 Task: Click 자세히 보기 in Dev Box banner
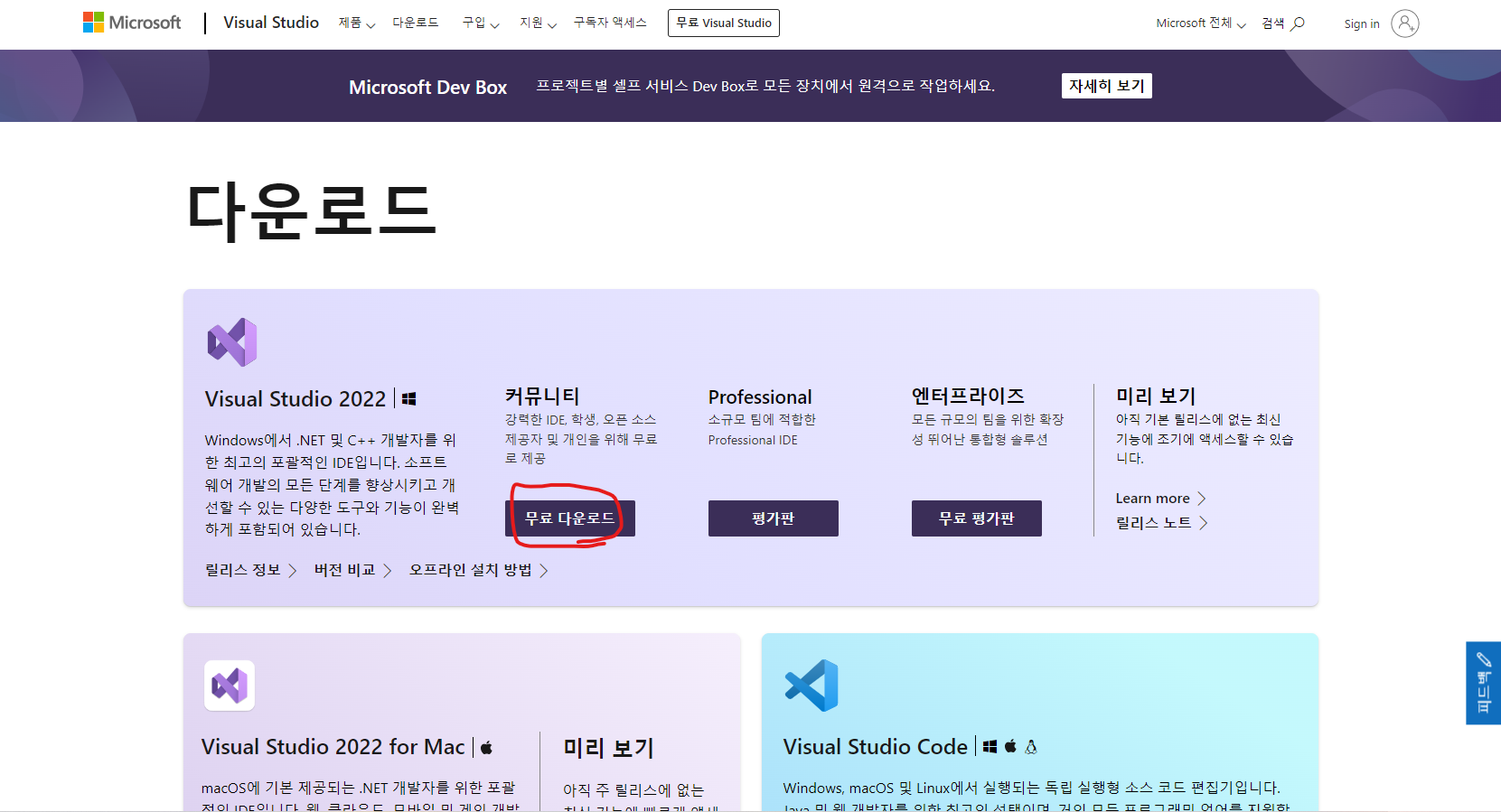coord(1107,86)
